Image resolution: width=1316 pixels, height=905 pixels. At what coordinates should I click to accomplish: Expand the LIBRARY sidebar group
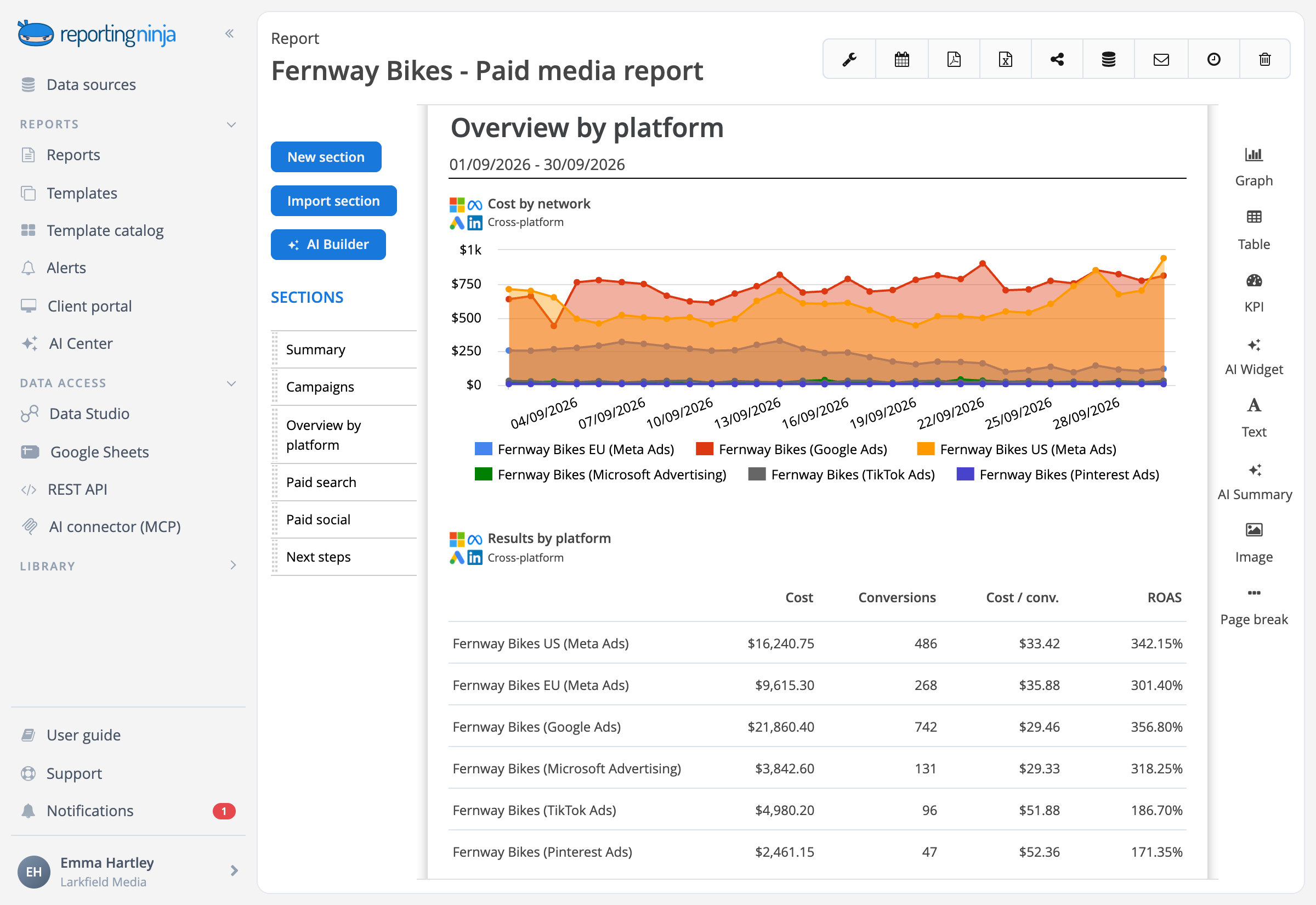233,565
